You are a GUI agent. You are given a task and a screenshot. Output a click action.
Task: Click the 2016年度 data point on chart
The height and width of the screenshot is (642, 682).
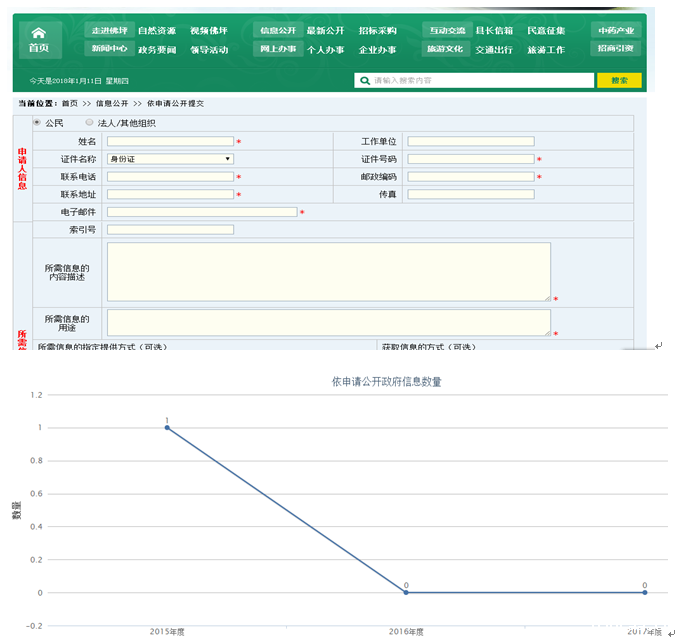[406, 592]
